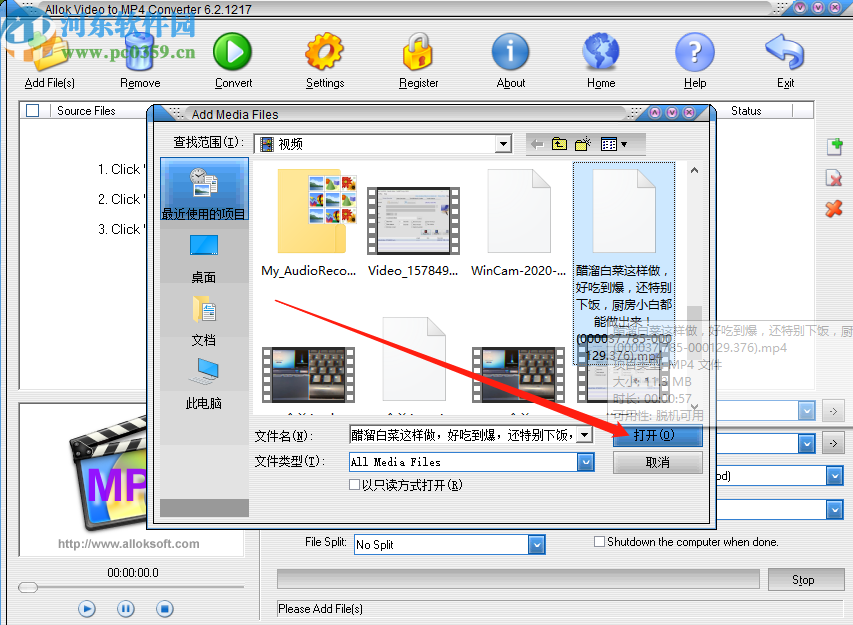Image resolution: width=853 pixels, height=625 pixels.
Task: Enable Shutdown the computer when done
Action: [x=599, y=540]
